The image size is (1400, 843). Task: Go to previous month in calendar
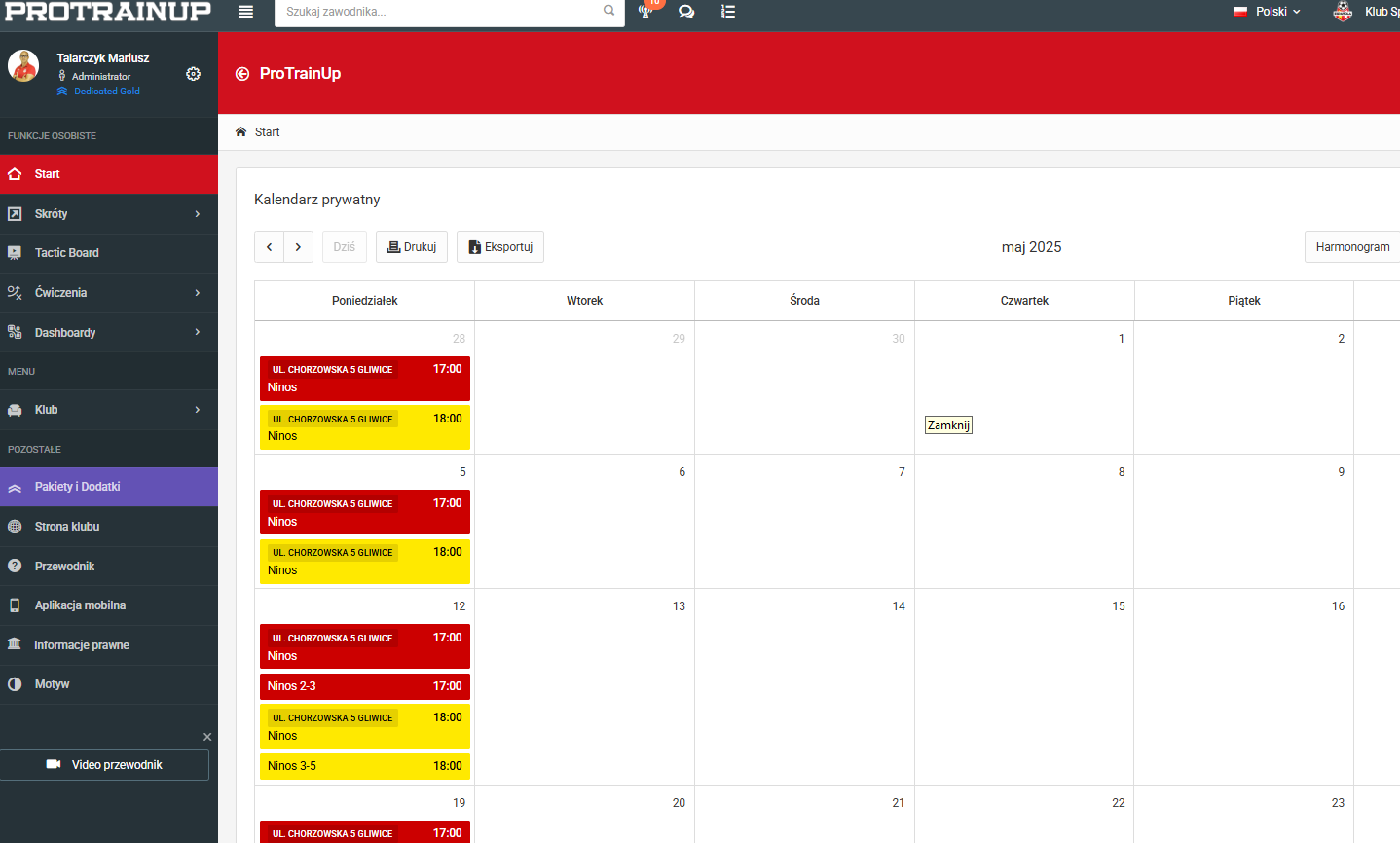270,247
